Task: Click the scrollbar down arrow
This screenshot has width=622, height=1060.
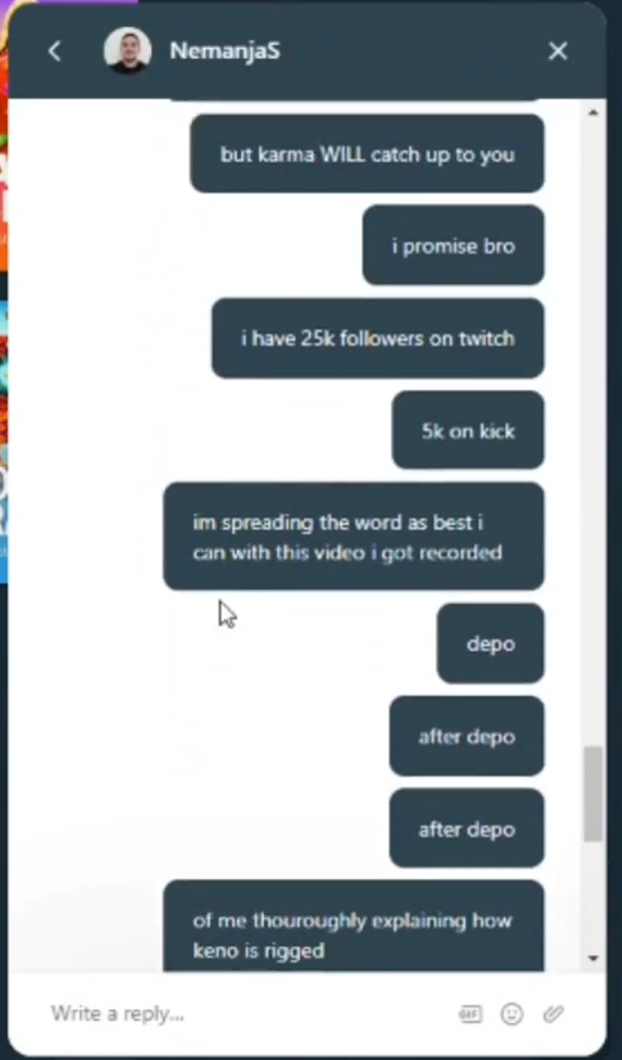Action: pos(593,958)
